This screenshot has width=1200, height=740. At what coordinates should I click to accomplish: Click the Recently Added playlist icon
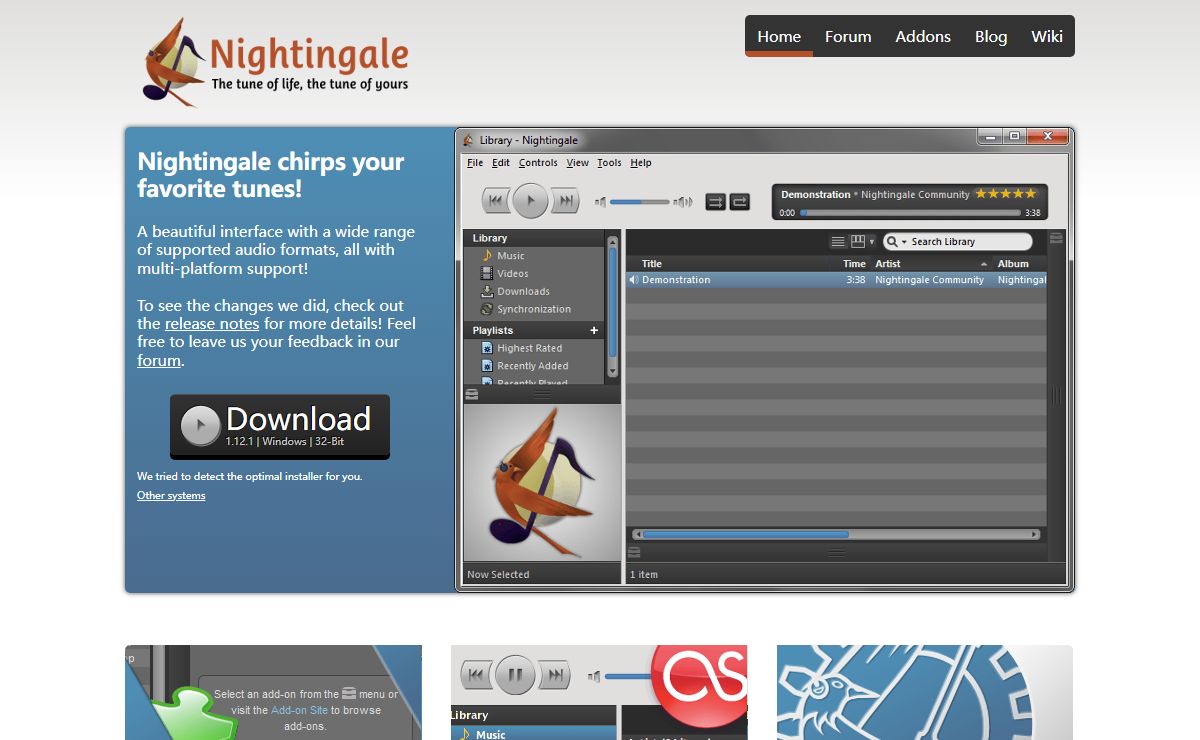487,366
